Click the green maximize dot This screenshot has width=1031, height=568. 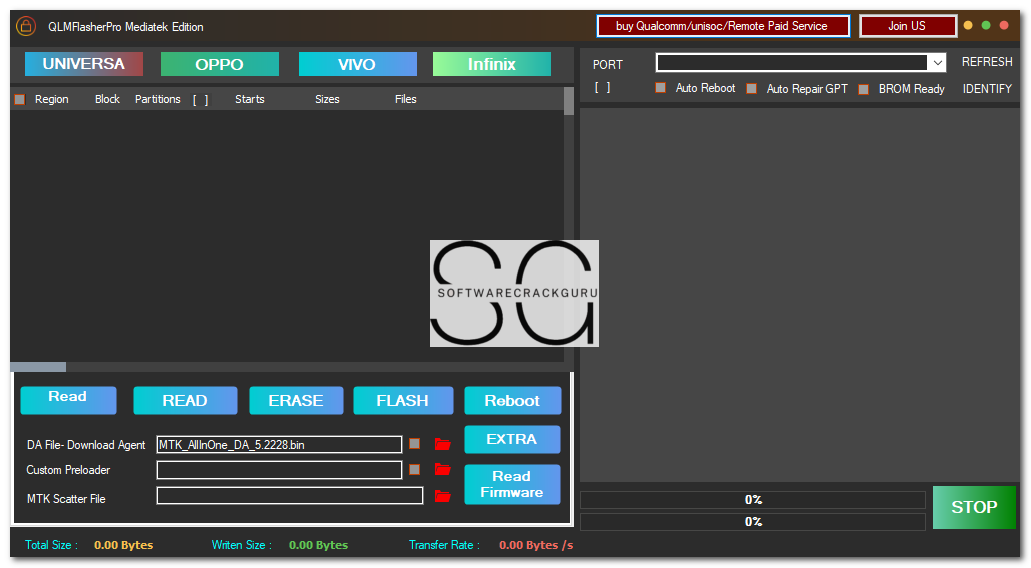pyautogui.click(x=986, y=26)
